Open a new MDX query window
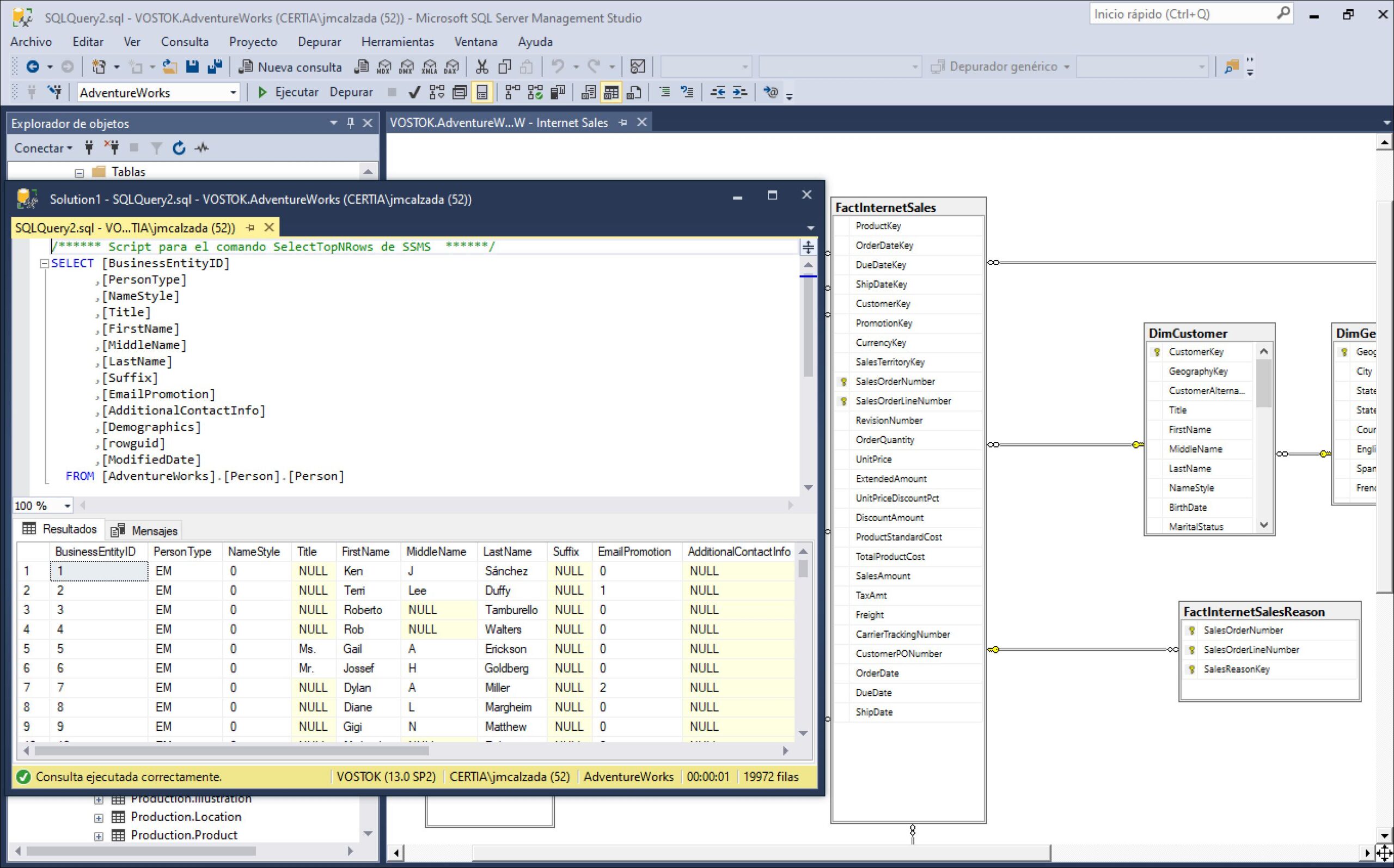This screenshot has width=1394, height=868. [384, 66]
